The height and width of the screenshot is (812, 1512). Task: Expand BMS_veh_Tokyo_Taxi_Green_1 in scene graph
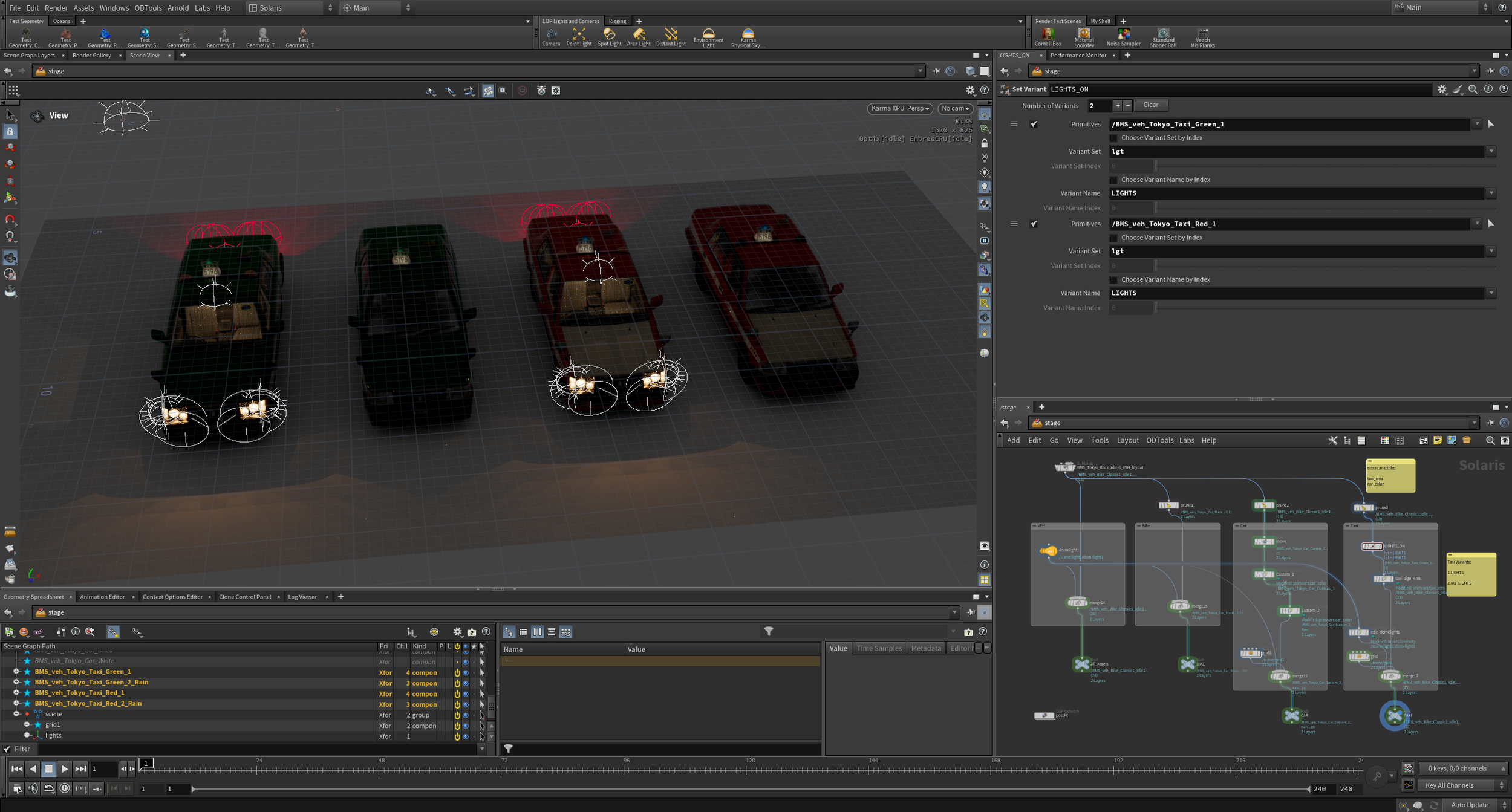pyautogui.click(x=16, y=672)
